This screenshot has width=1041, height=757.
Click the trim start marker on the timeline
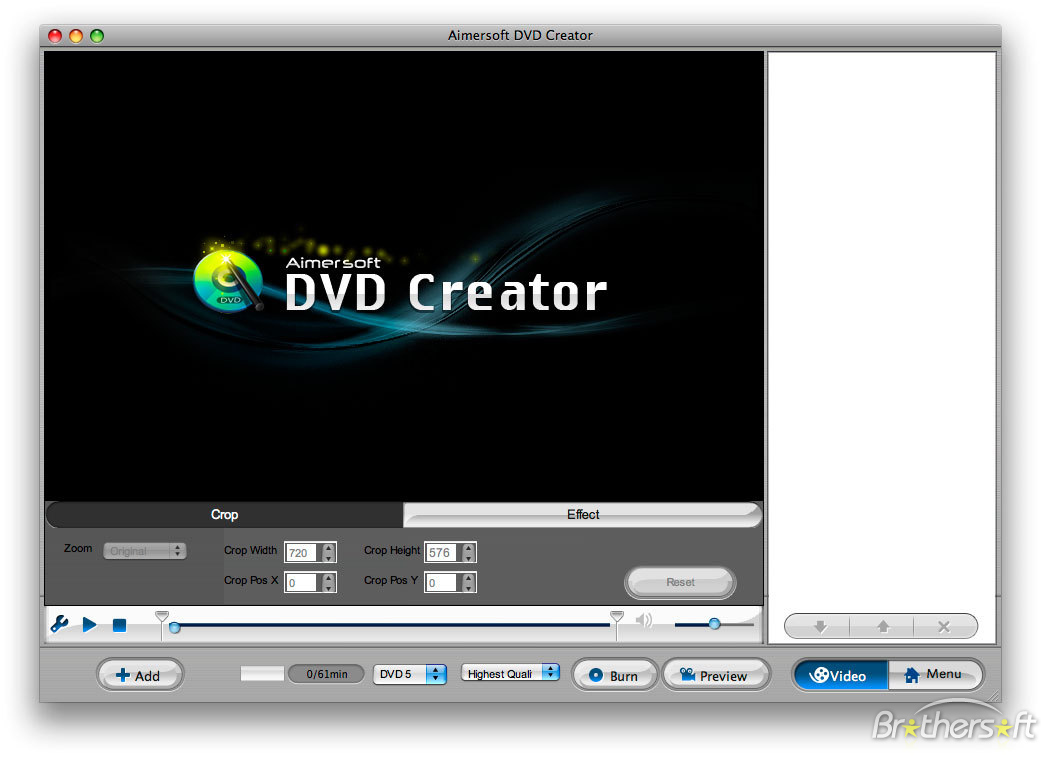pyautogui.click(x=162, y=617)
